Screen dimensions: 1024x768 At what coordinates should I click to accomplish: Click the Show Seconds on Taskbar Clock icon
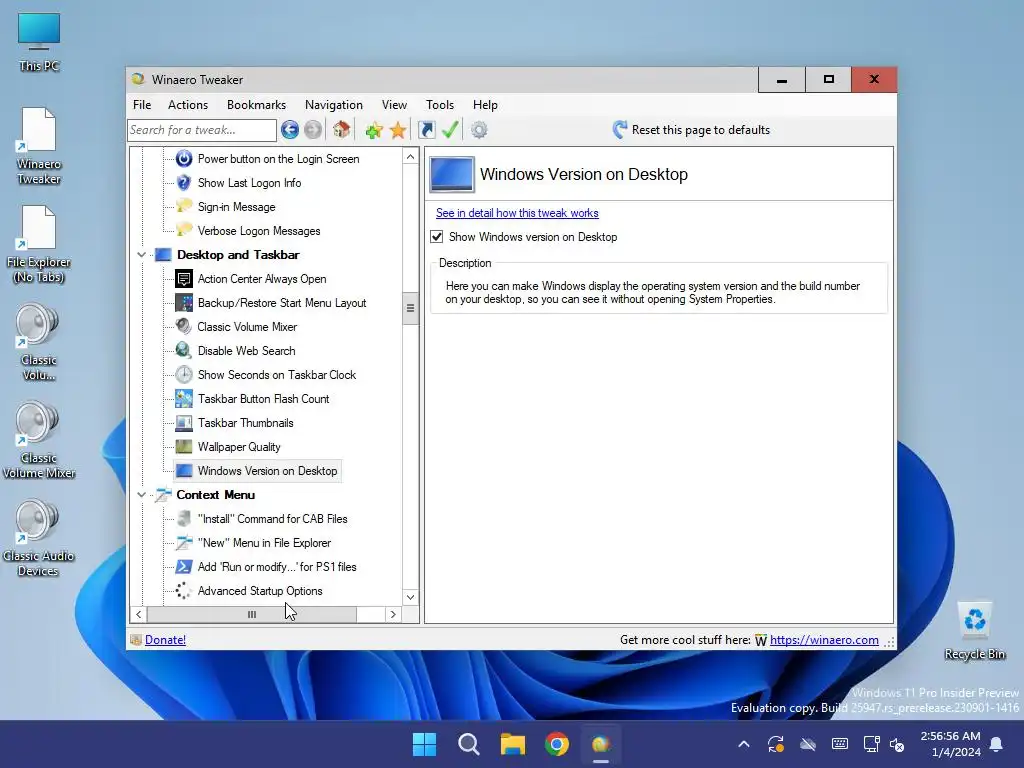click(184, 375)
